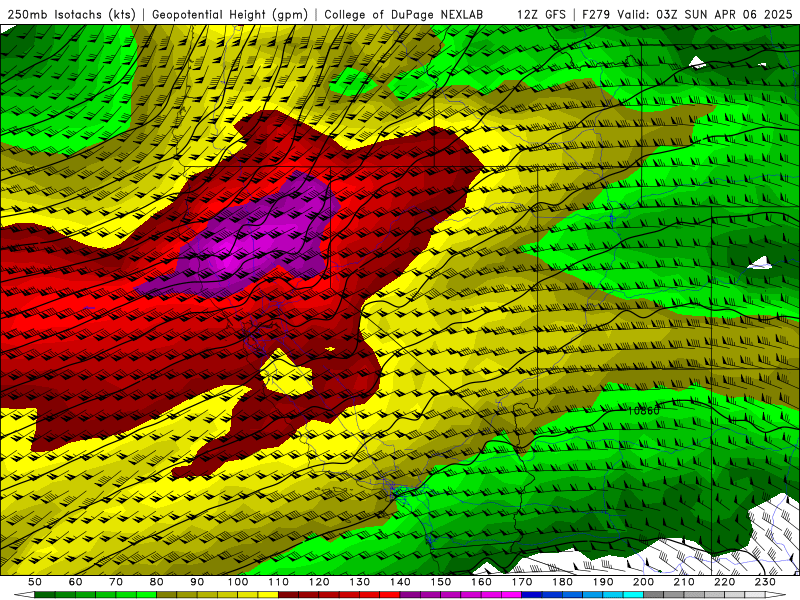
Task: Click the 150 value on the color scale
Action: [x=441, y=582]
